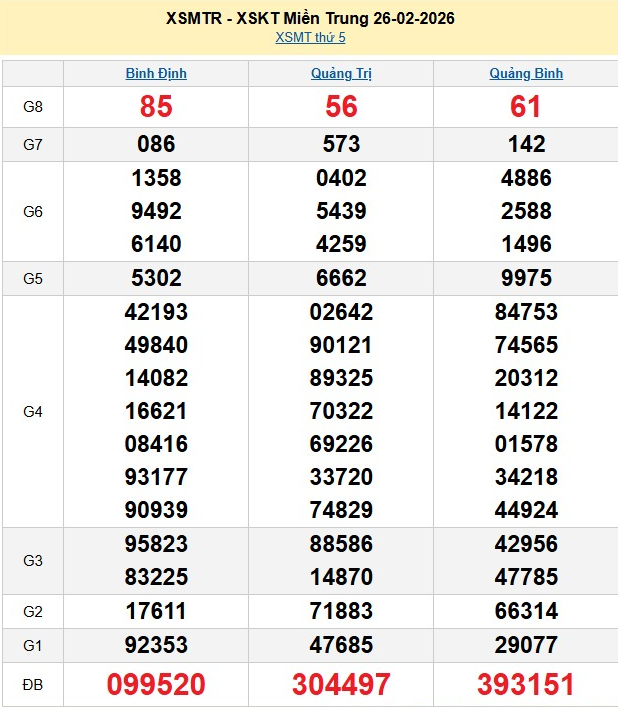The image size is (618, 707).
Task: Select the G8 result 61
Action: (x=526, y=107)
